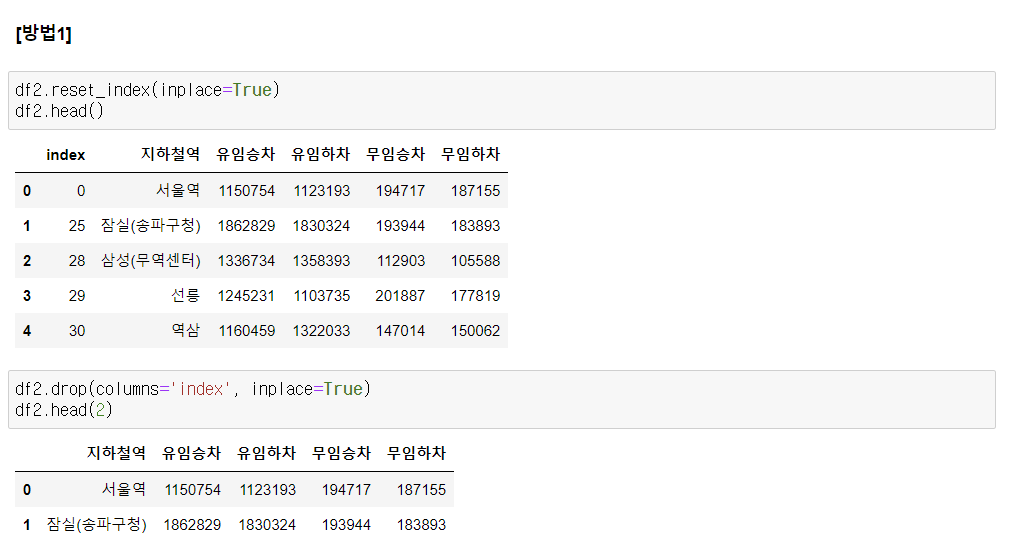Click index value 30 in the first table

(x=77, y=330)
